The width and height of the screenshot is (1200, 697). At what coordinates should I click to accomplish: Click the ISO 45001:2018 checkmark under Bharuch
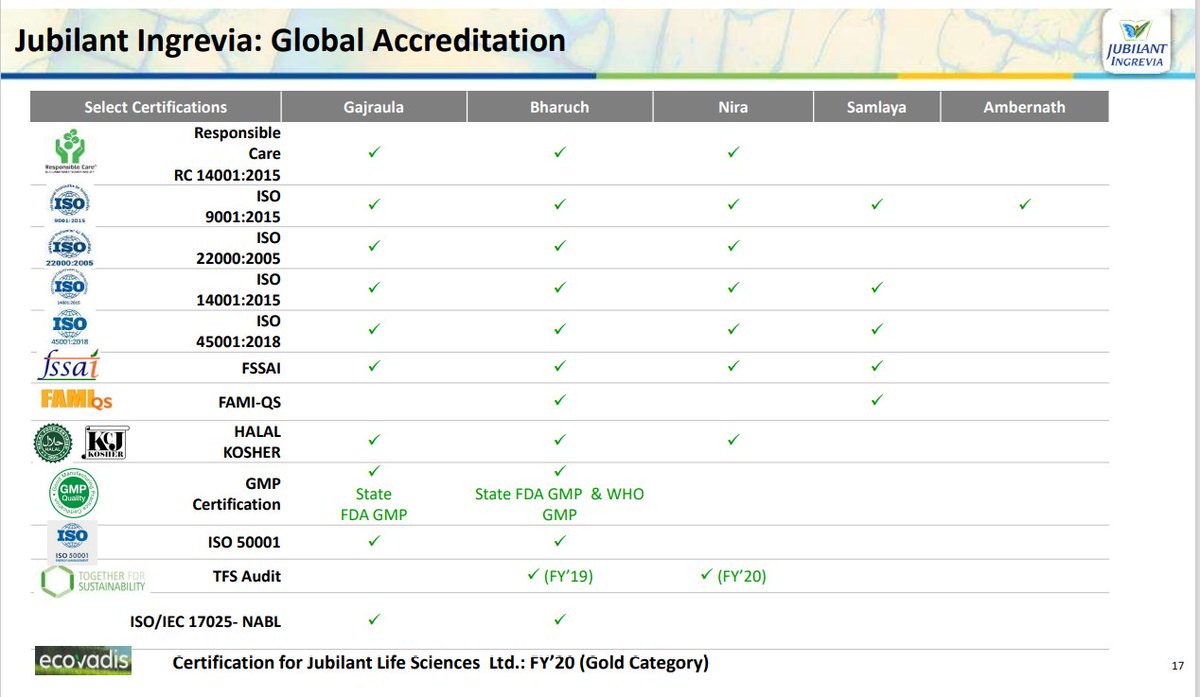point(559,328)
